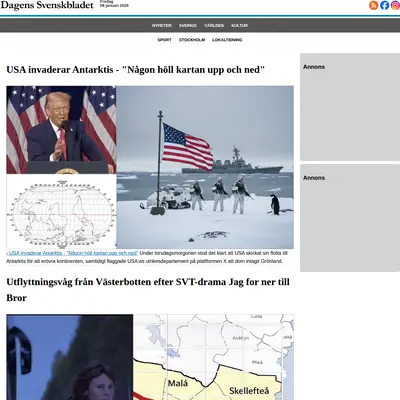
Task: Click the Malå Skellefteå map image
Action: tap(213, 357)
